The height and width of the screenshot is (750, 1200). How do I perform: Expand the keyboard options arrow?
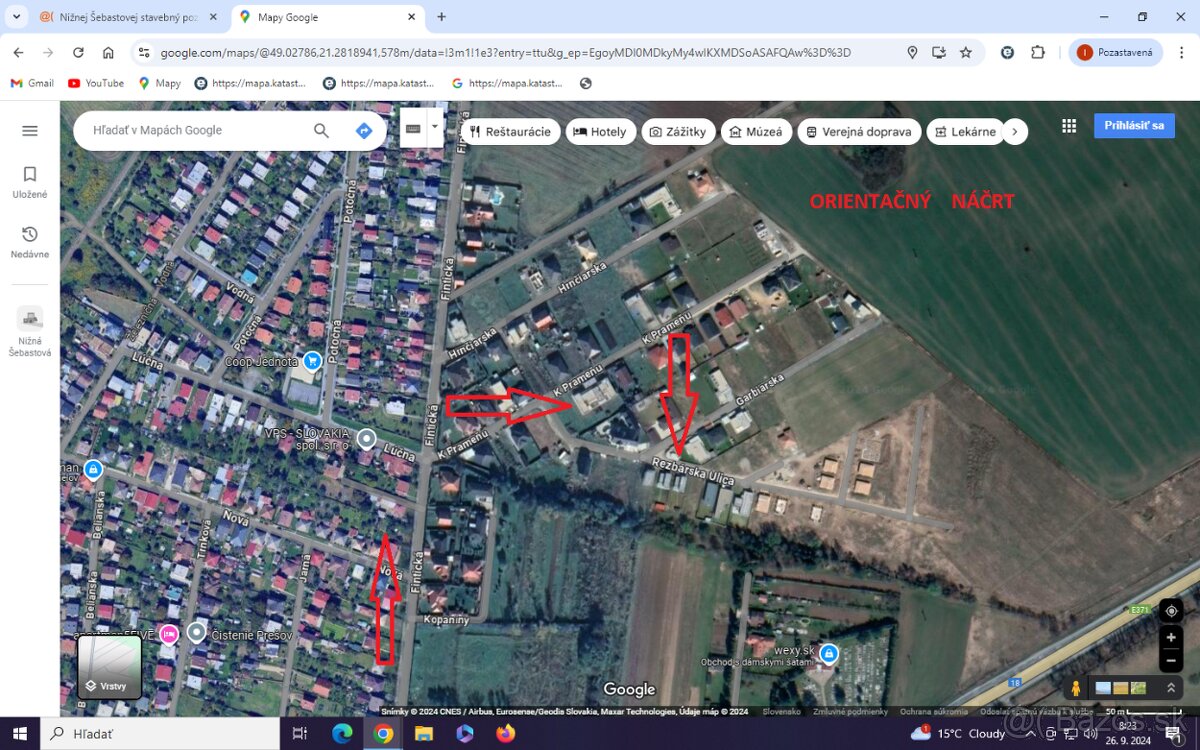click(x=434, y=127)
